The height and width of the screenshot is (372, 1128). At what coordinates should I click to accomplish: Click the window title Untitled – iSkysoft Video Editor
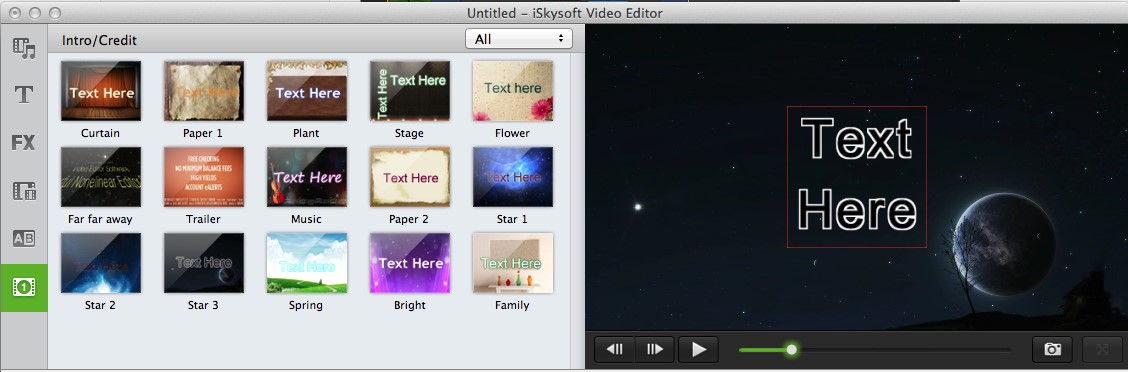click(565, 13)
